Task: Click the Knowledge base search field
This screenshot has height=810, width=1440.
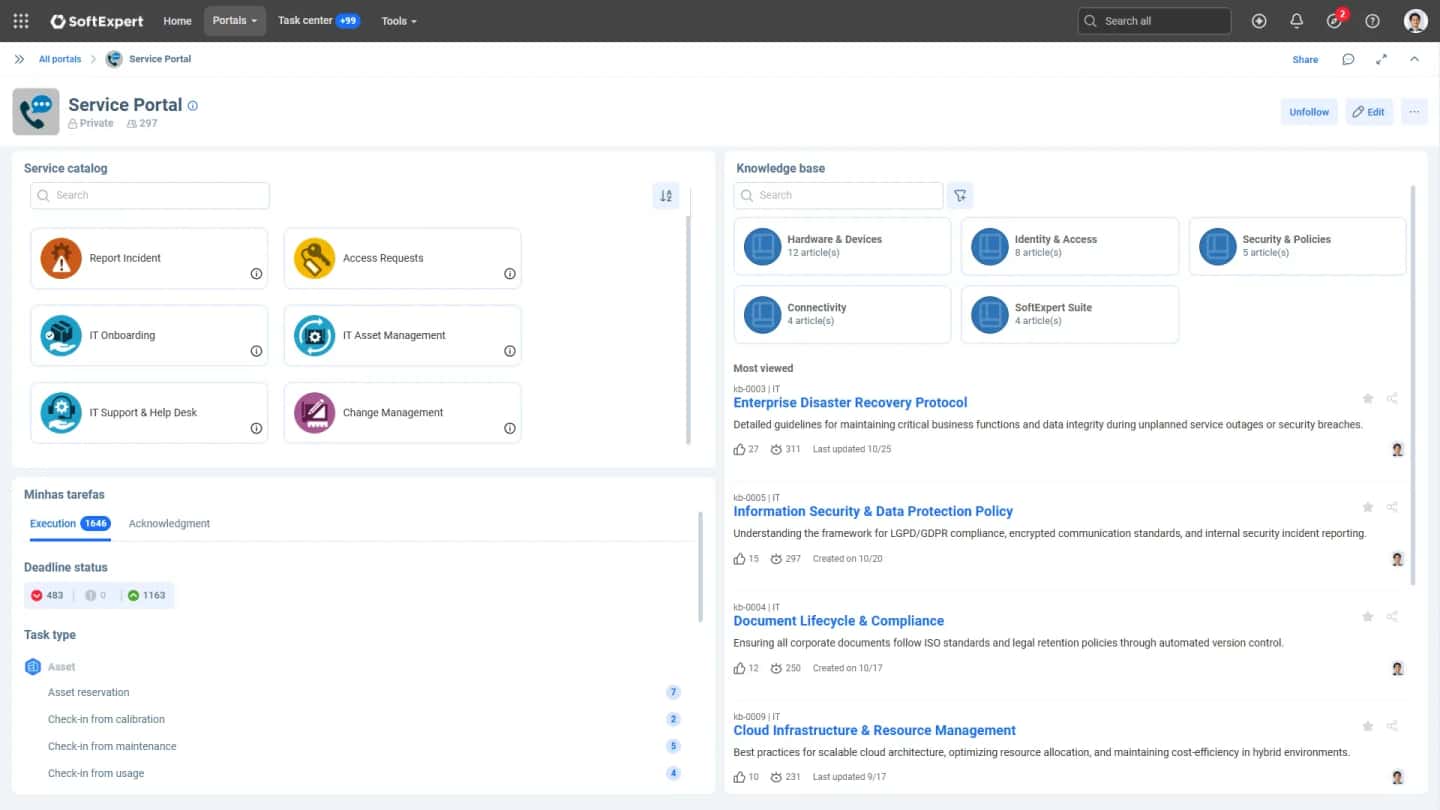Action: pyautogui.click(x=838, y=196)
